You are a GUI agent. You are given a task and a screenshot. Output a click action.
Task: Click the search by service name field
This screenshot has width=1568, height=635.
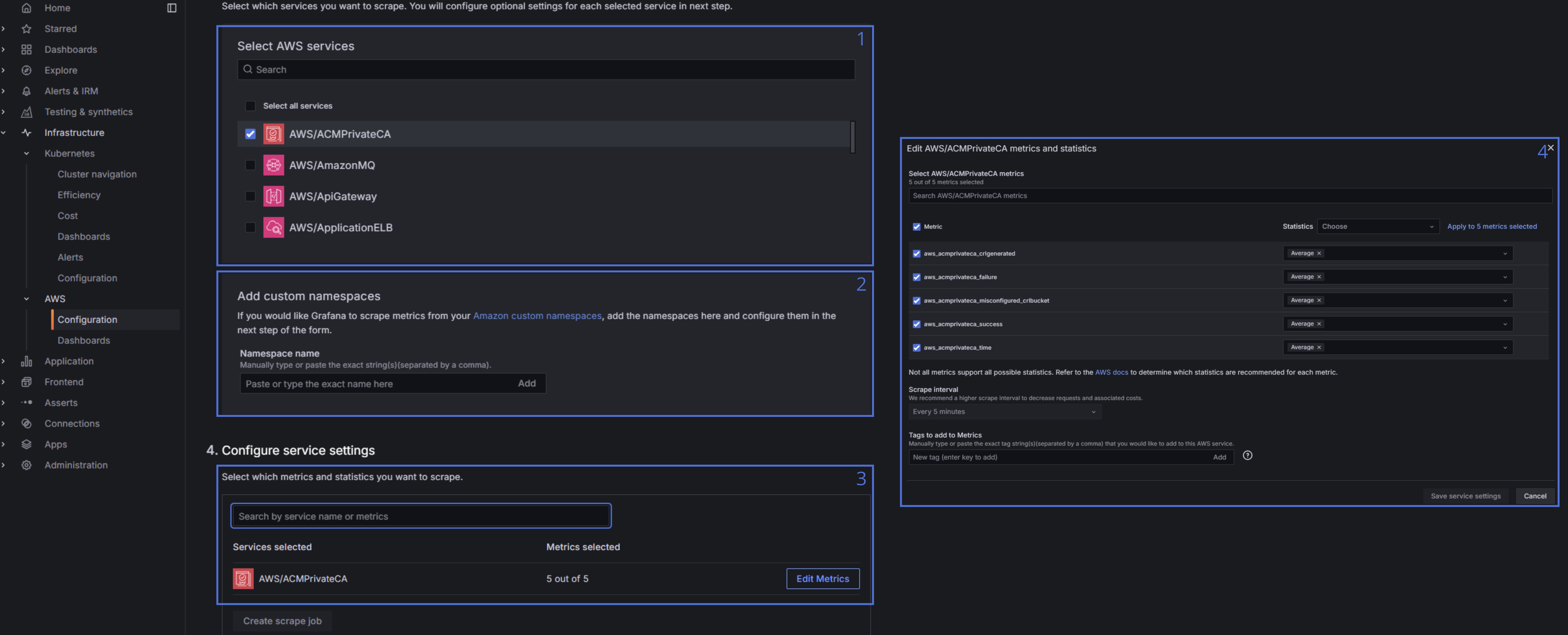(x=421, y=516)
